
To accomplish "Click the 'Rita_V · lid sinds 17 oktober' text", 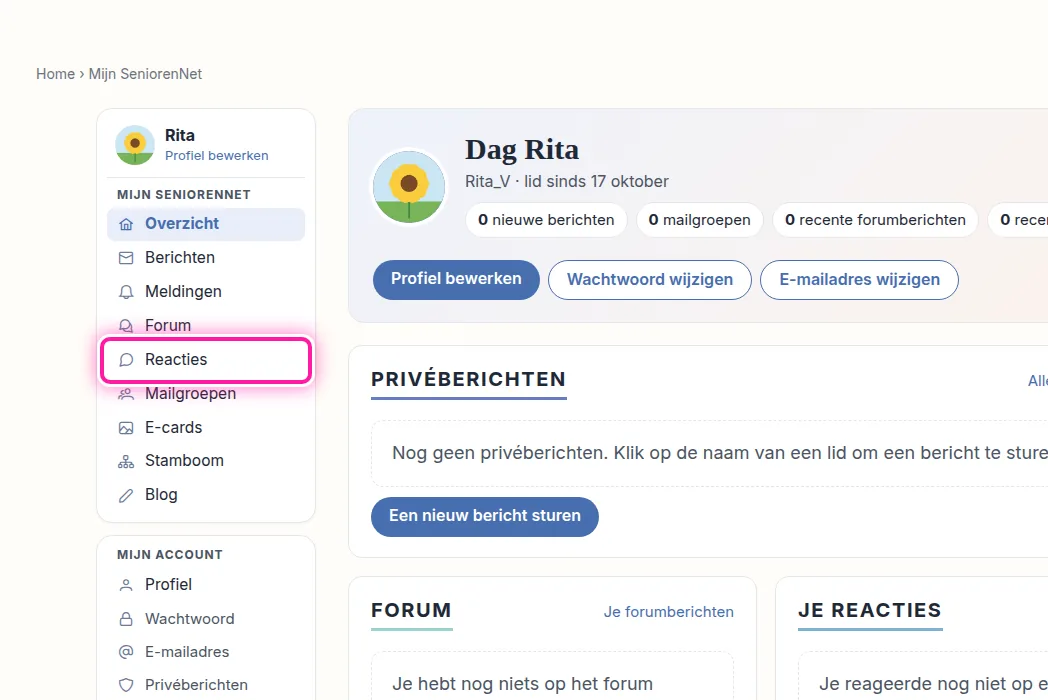I will coord(567,182).
